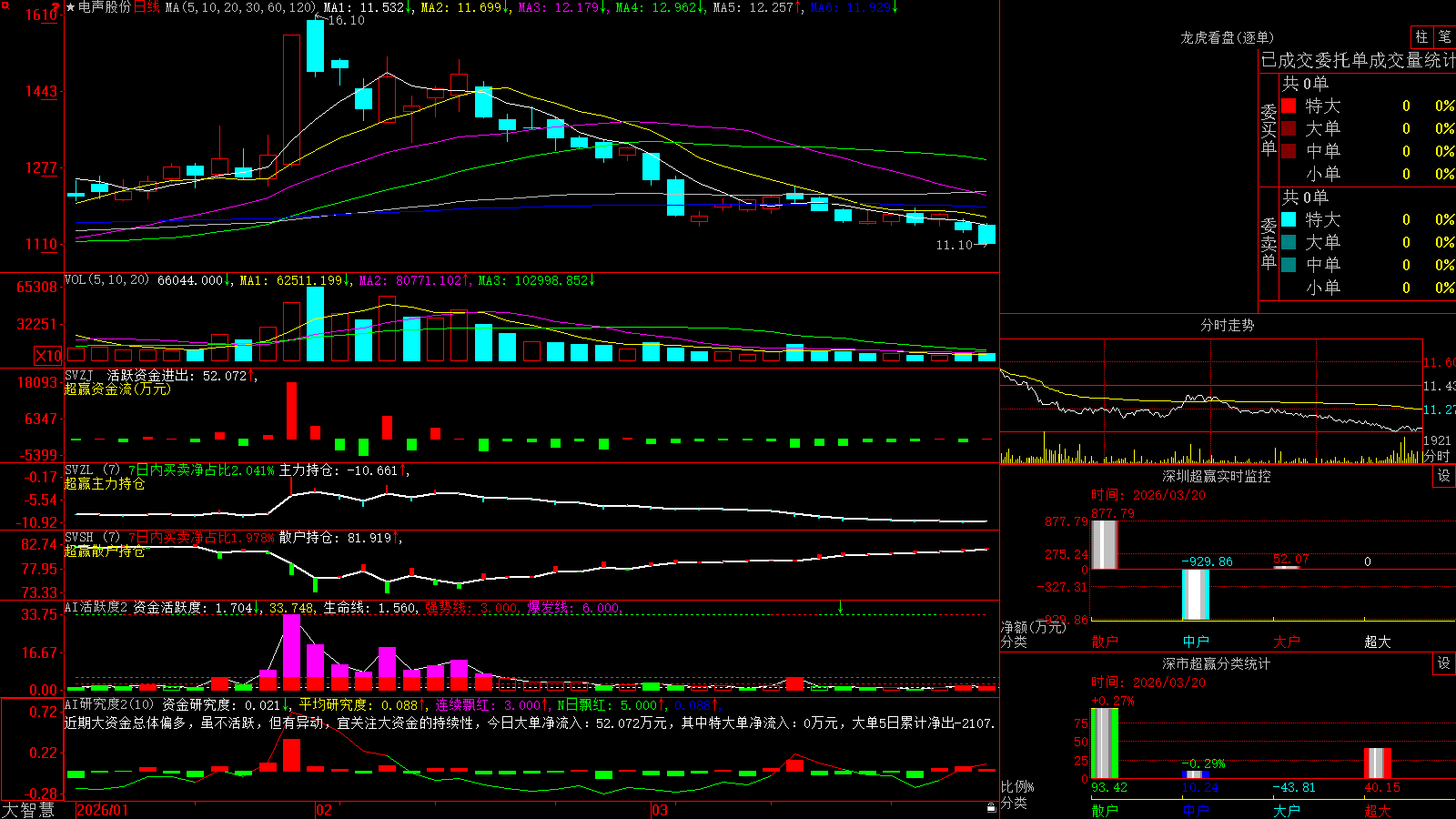Click the -929.86 中户 net-outflow bar
Image resolution: width=1456 pixels, height=819 pixels.
click(1196, 595)
